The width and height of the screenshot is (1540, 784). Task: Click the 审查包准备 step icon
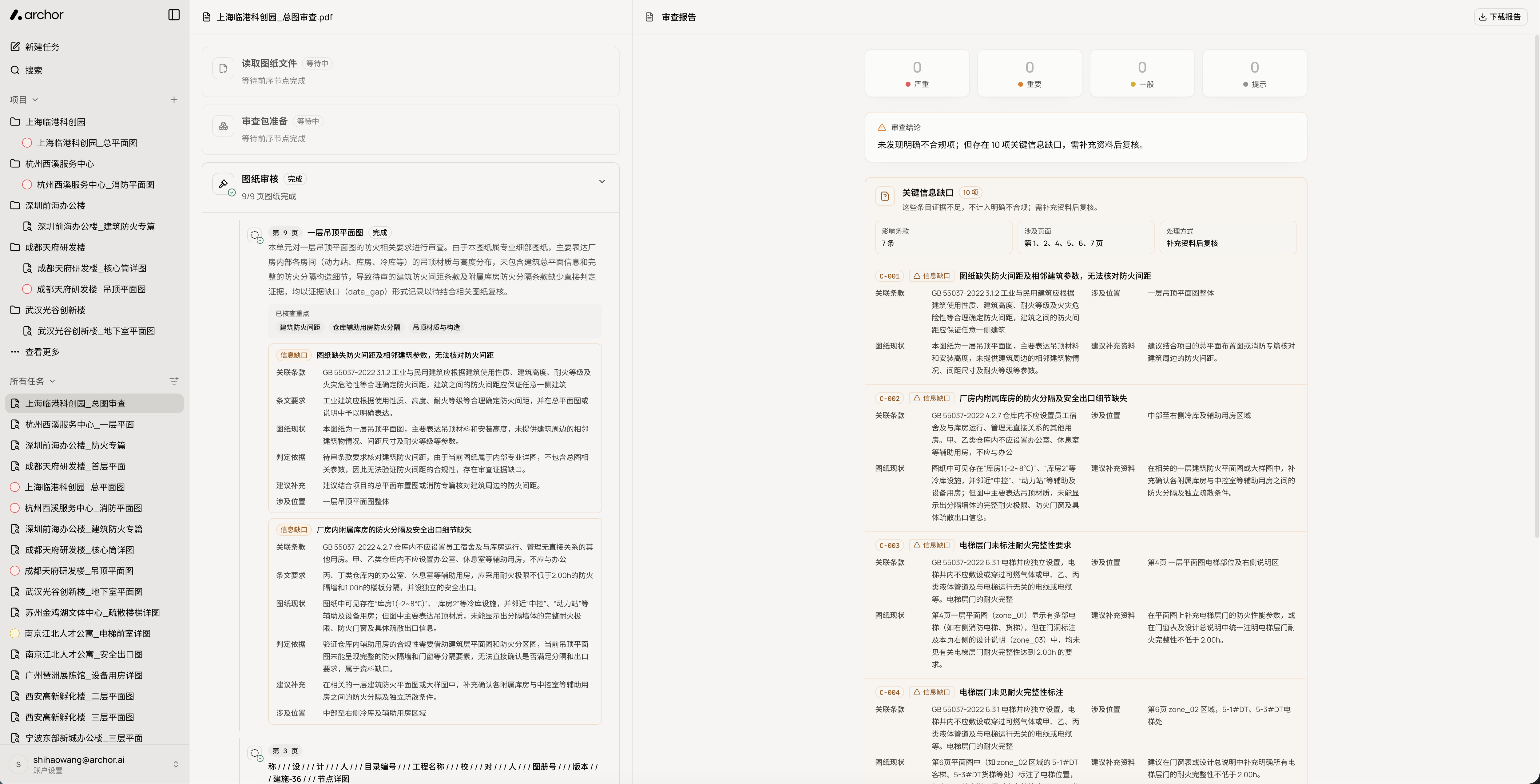(223, 127)
